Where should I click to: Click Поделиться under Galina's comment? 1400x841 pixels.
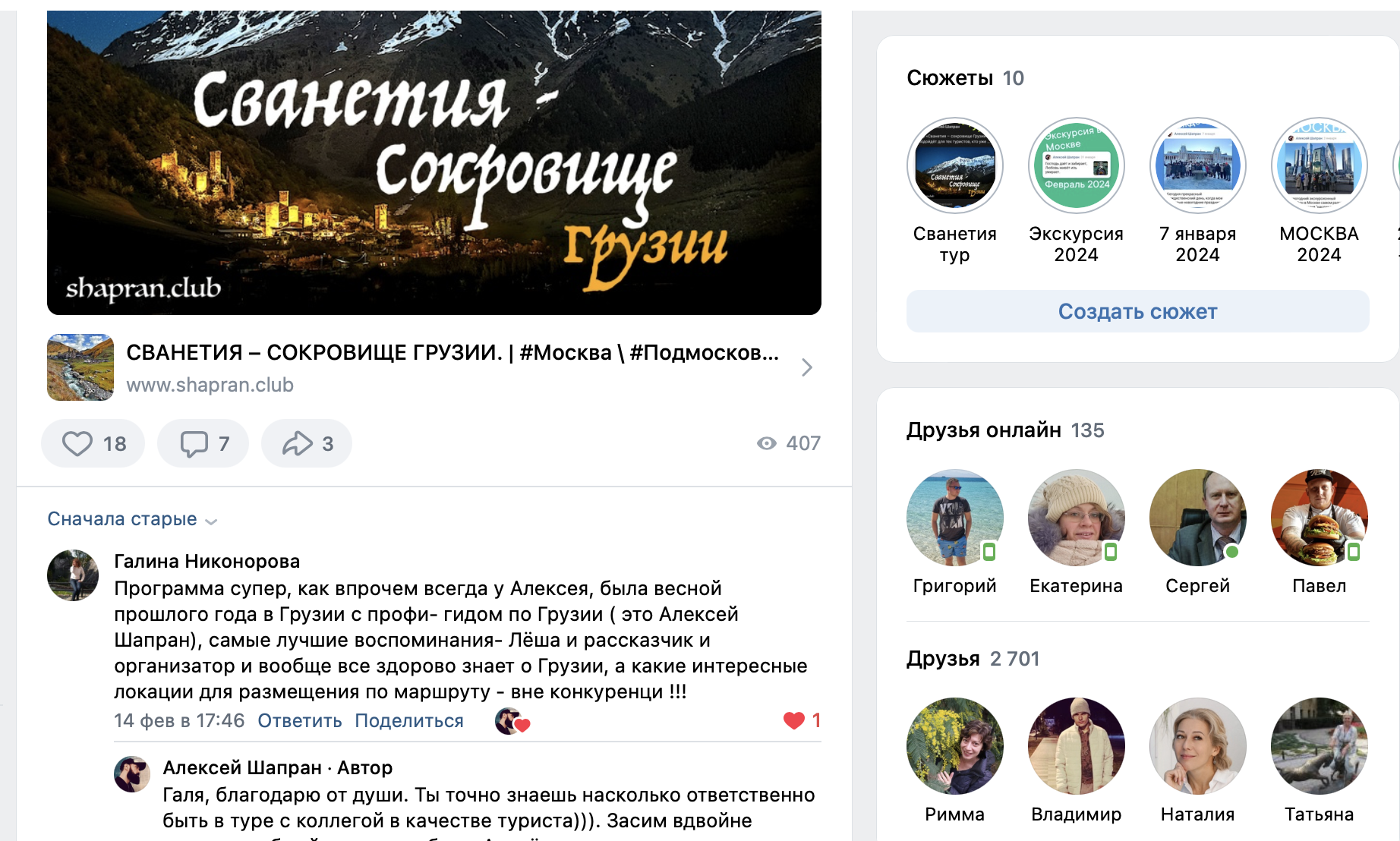tap(409, 721)
